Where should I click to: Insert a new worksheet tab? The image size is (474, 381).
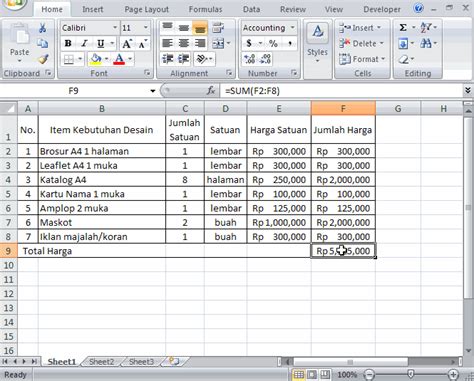coord(174,361)
